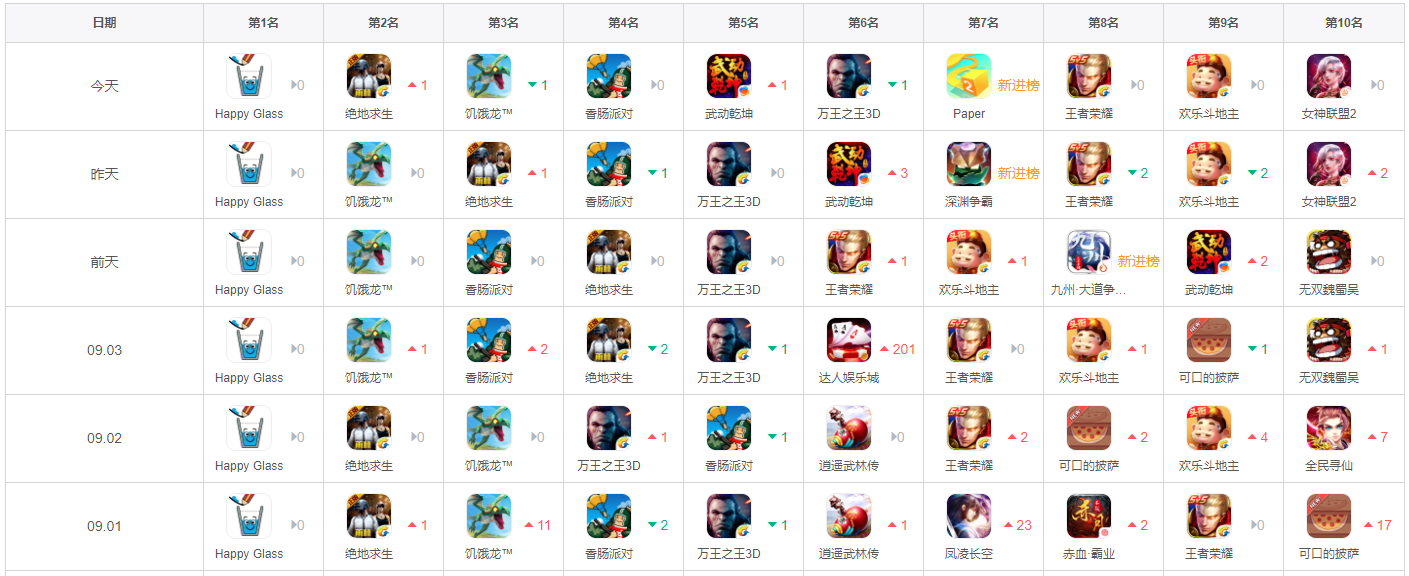Click the 达人娱乐城 poker icon in 09.03 row
The image size is (1409, 576).
[849, 340]
